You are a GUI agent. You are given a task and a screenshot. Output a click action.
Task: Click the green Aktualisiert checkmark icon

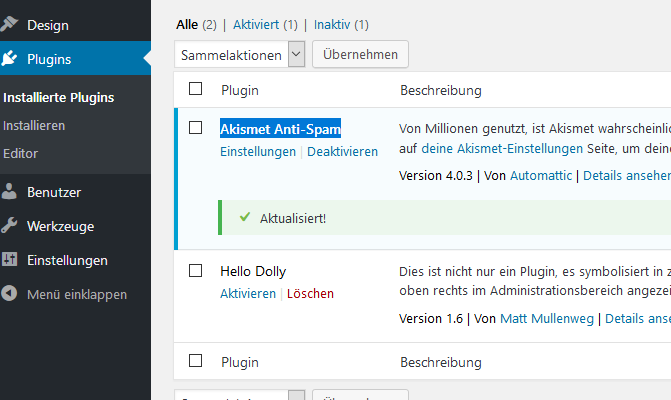(x=245, y=217)
